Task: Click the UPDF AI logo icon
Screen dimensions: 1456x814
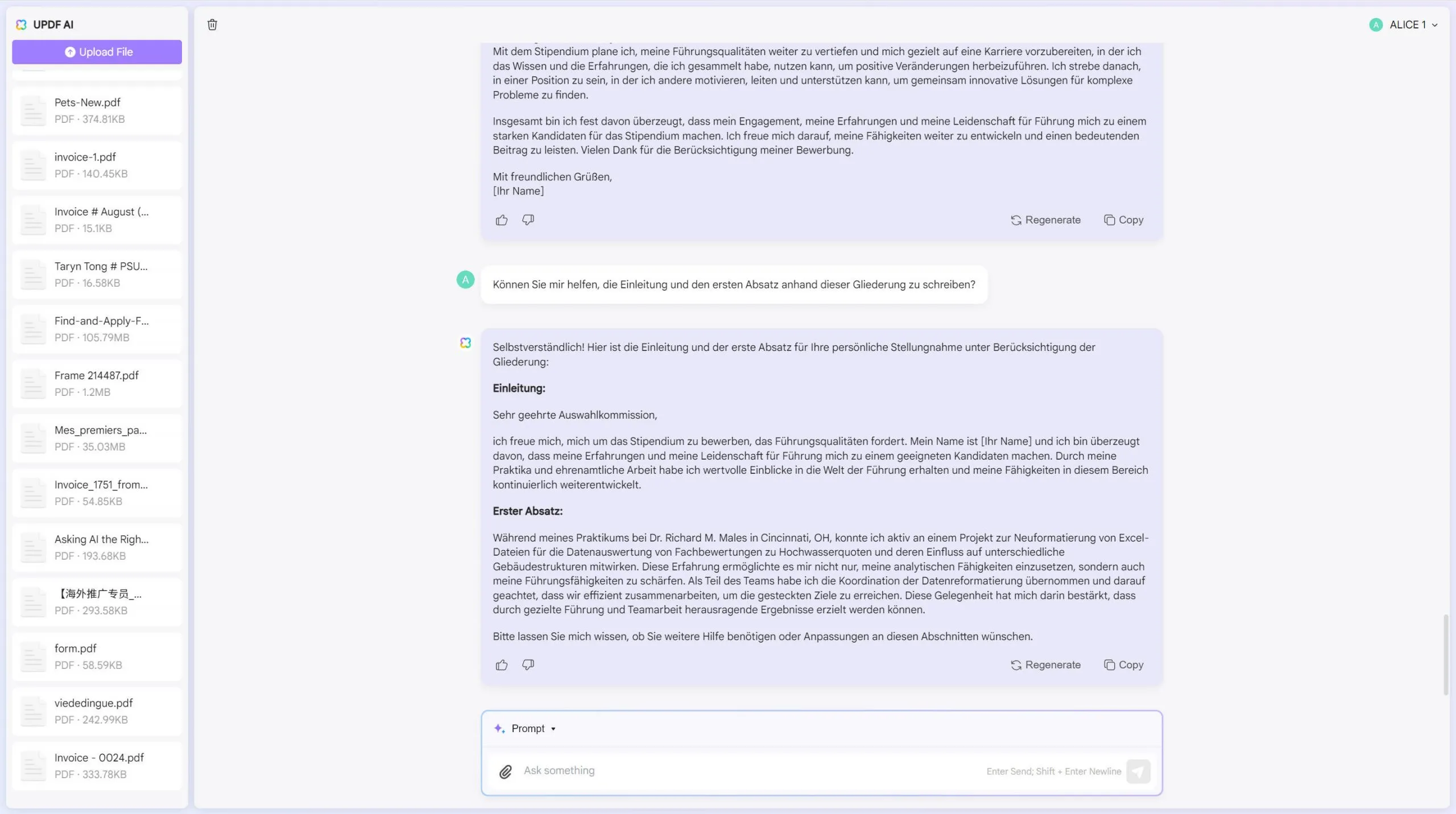Action: (22, 24)
